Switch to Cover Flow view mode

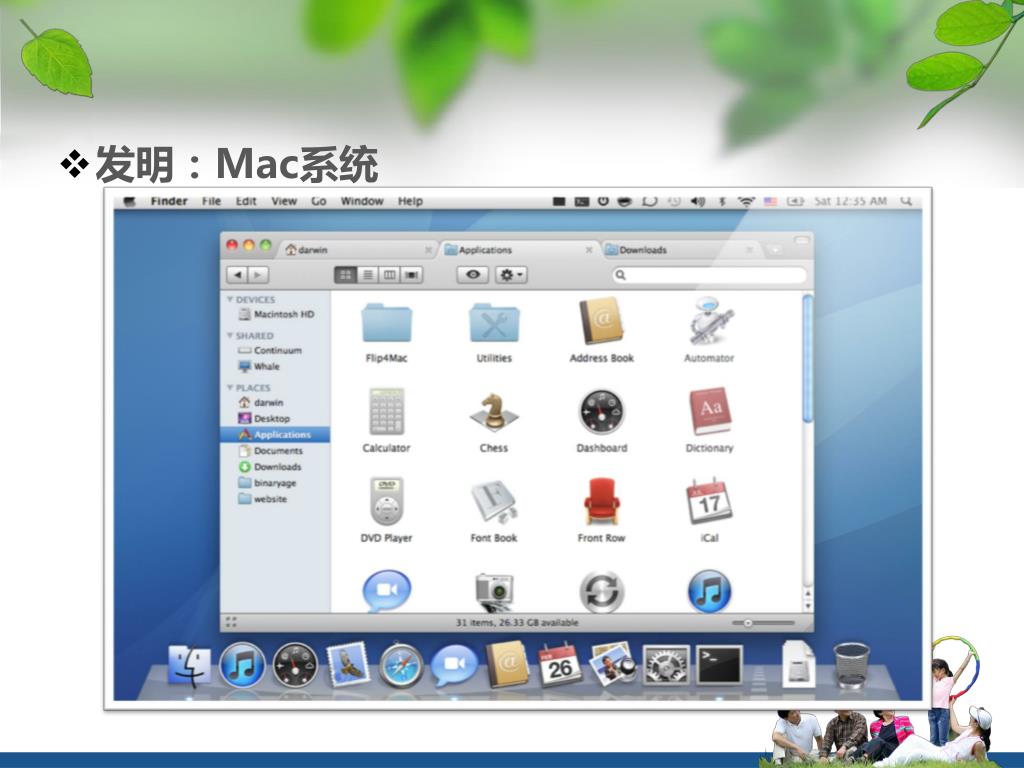click(411, 275)
